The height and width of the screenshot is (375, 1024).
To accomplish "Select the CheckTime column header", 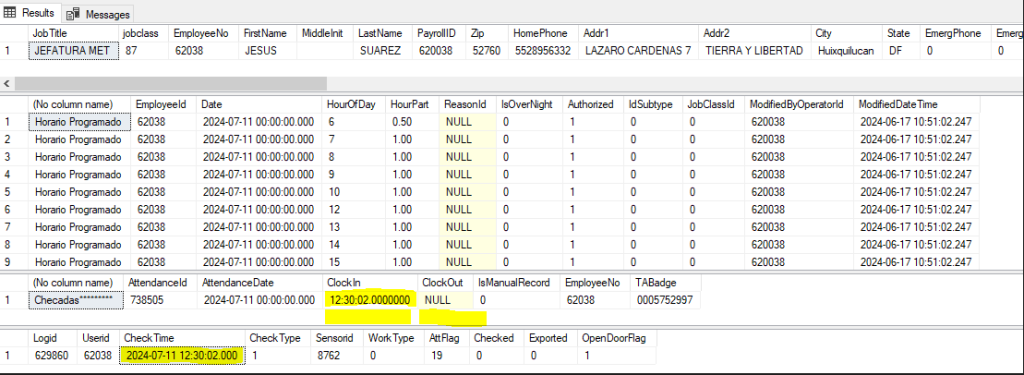I will click(183, 338).
